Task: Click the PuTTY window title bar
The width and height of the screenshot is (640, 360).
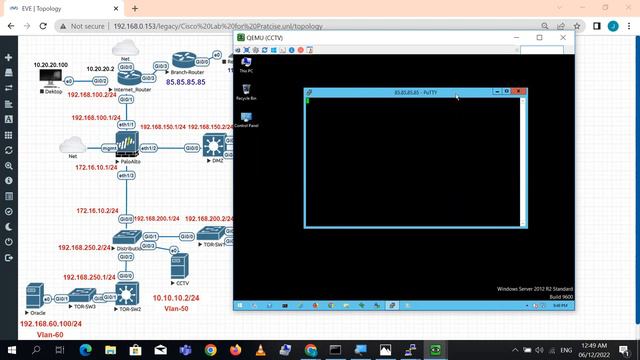Action: pyautogui.click(x=416, y=92)
